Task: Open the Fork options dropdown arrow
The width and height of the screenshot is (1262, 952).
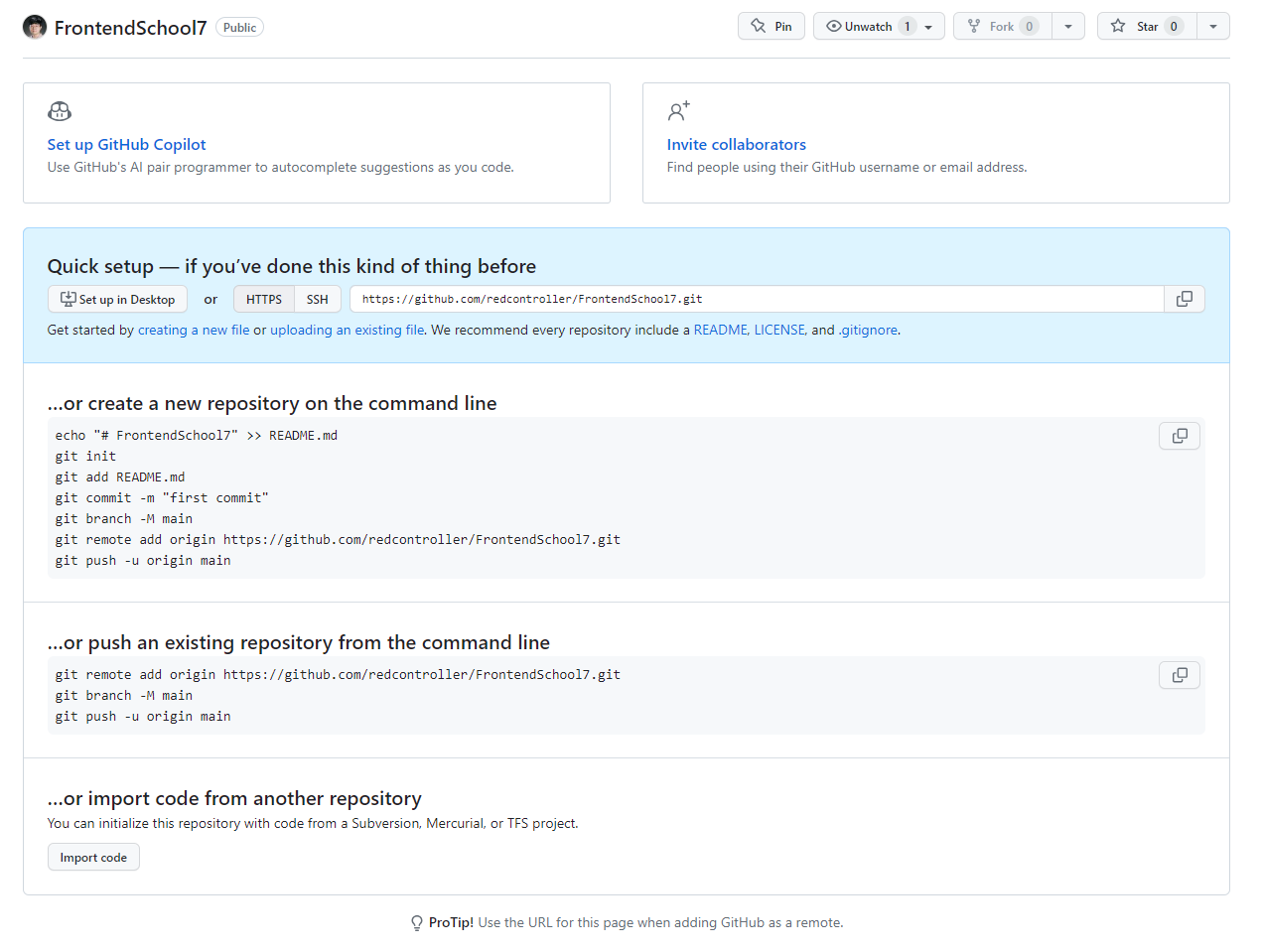Action: coord(1068,26)
